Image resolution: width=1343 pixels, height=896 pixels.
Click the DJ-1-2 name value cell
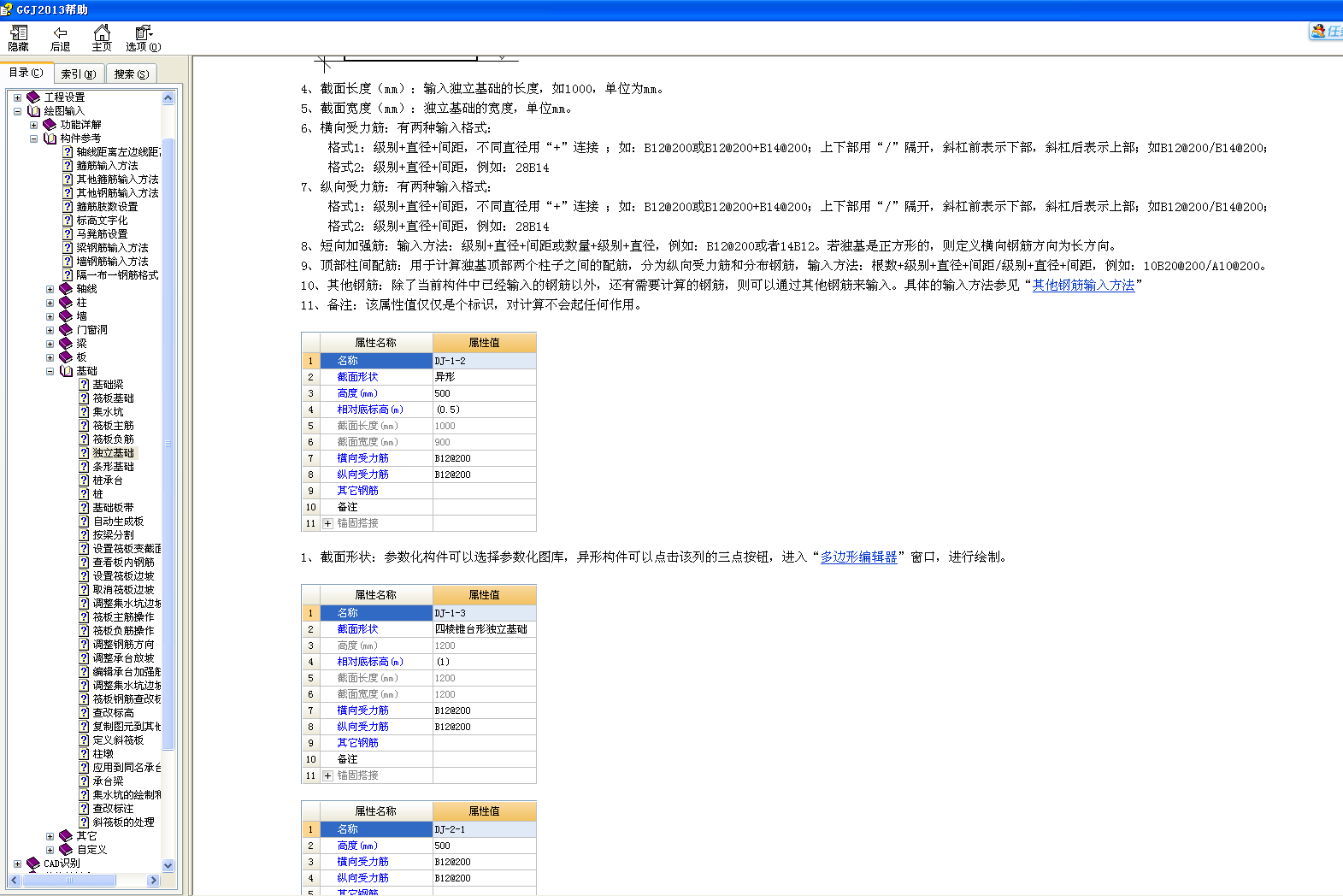click(x=485, y=361)
